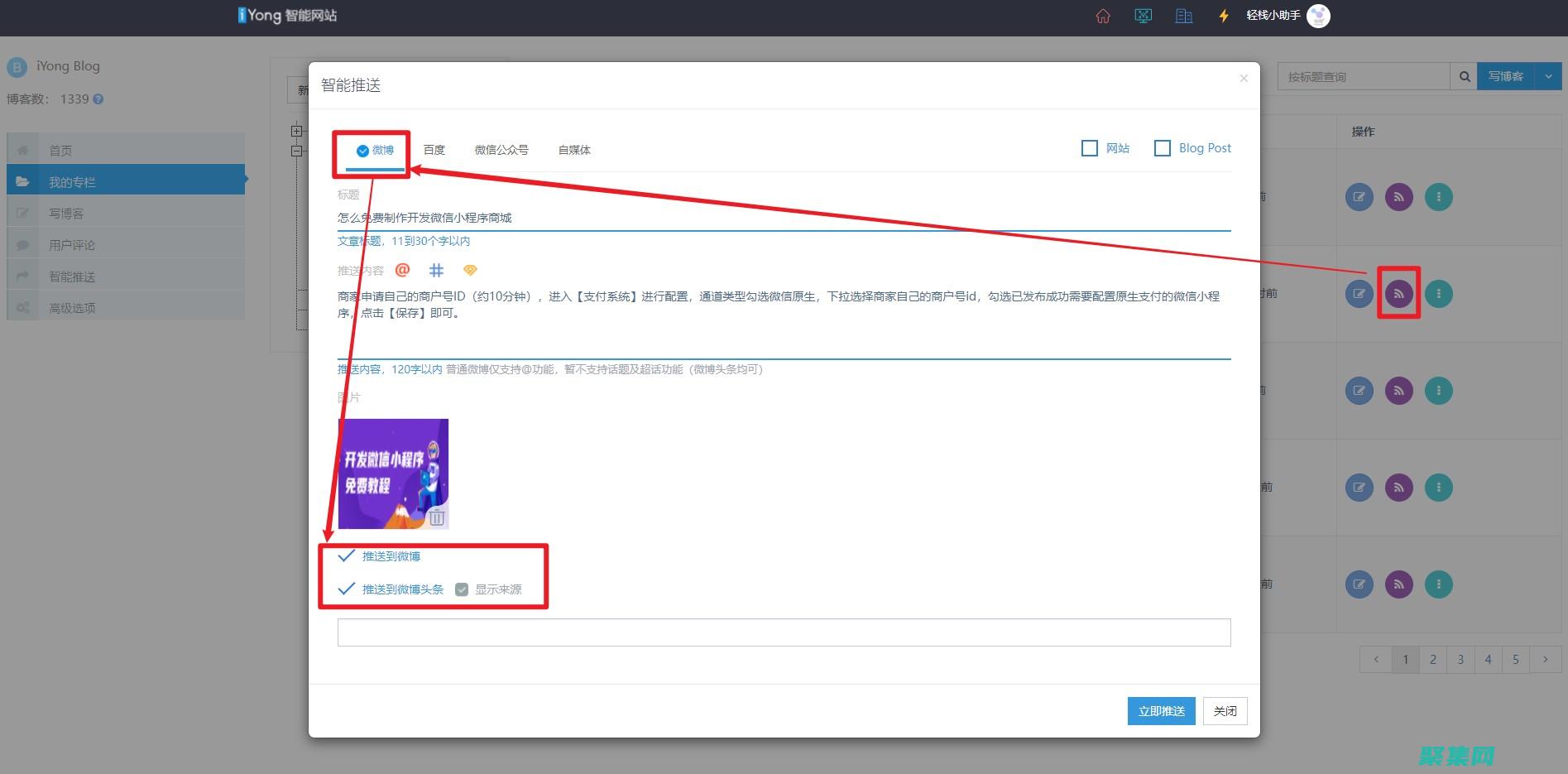
Task: Click the 关闭 button
Action: pyautogui.click(x=1225, y=711)
